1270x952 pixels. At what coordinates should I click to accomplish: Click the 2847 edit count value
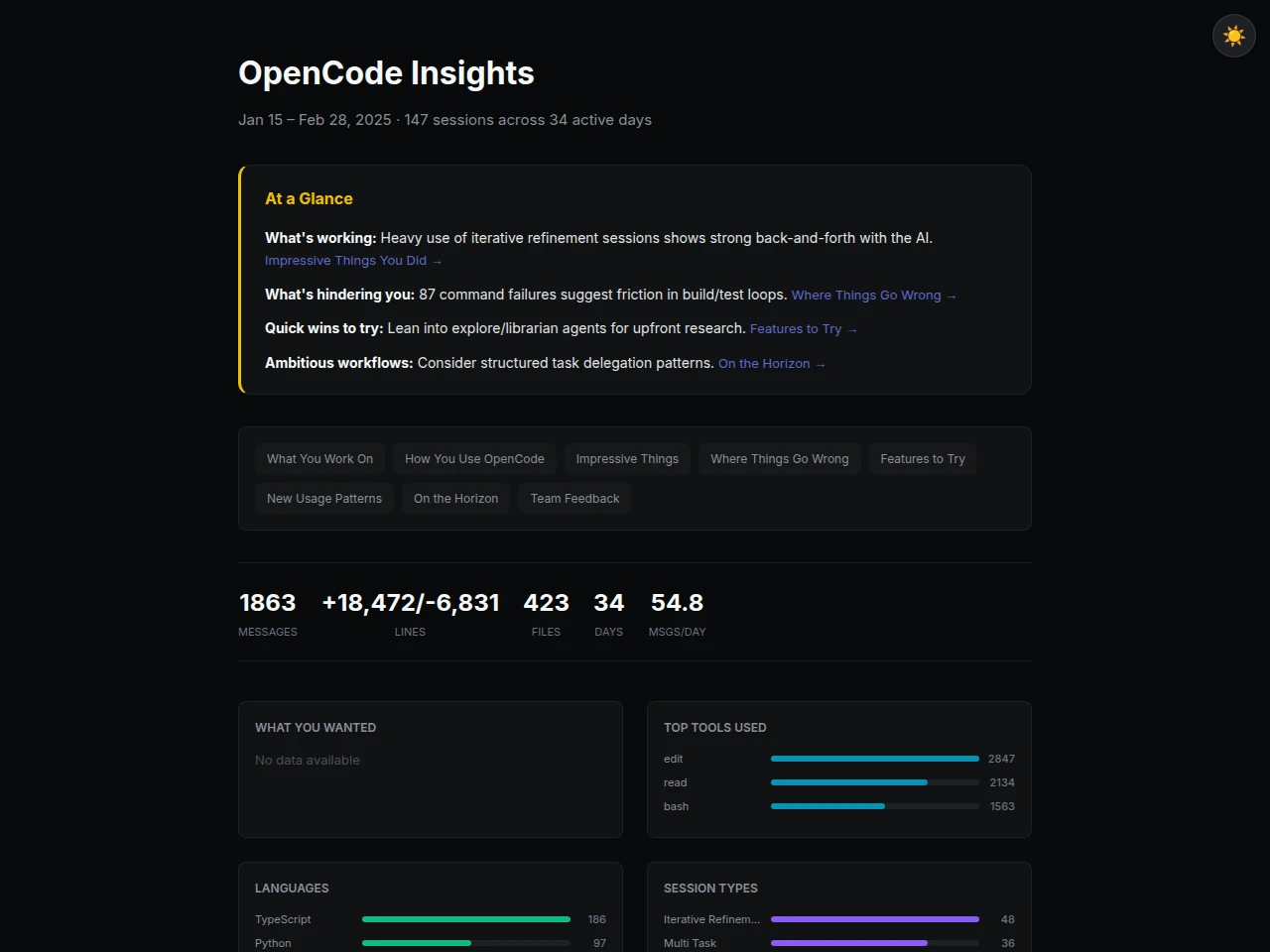click(x=1001, y=759)
